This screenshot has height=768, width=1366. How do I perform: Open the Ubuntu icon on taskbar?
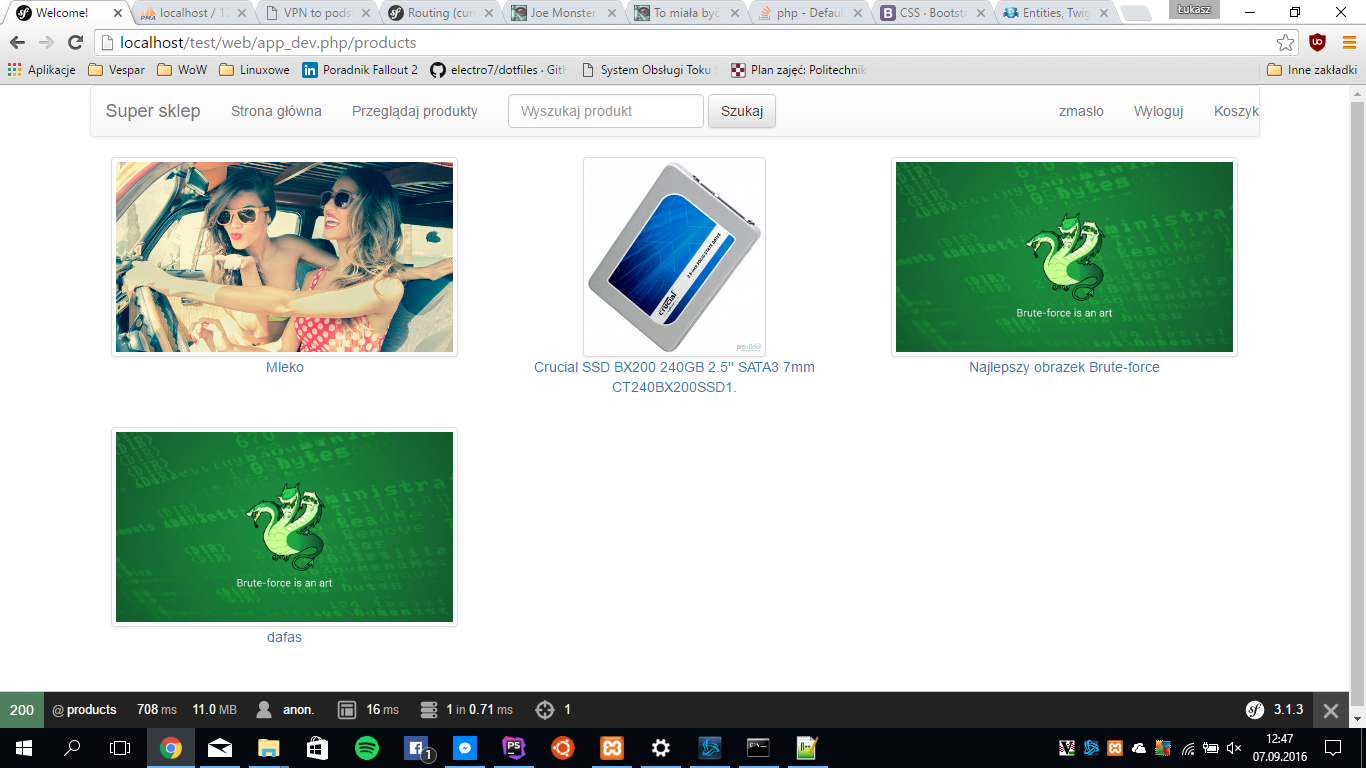pyautogui.click(x=563, y=748)
